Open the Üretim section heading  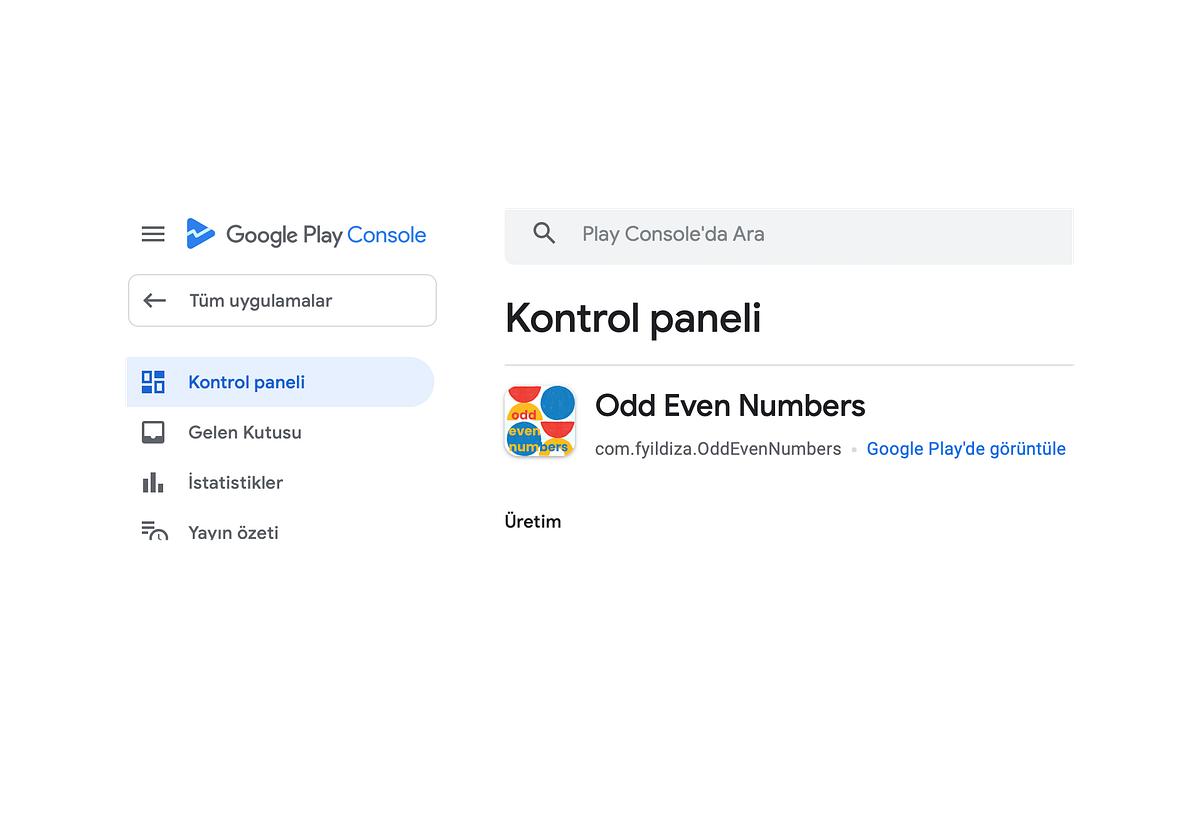pyautogui.click(x=533, y=520)
